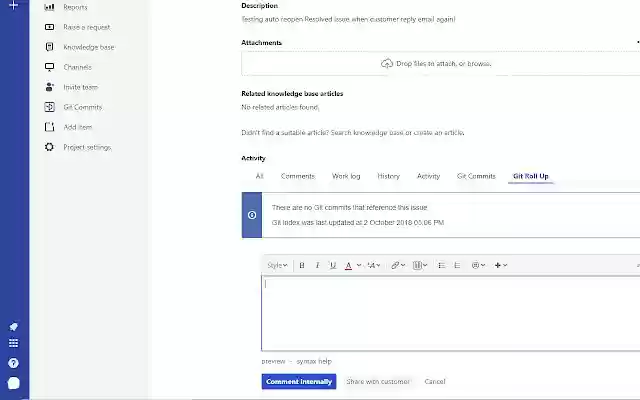Open the insert more plus dropdown
The image size is (640, 400).
coord(501,265)
